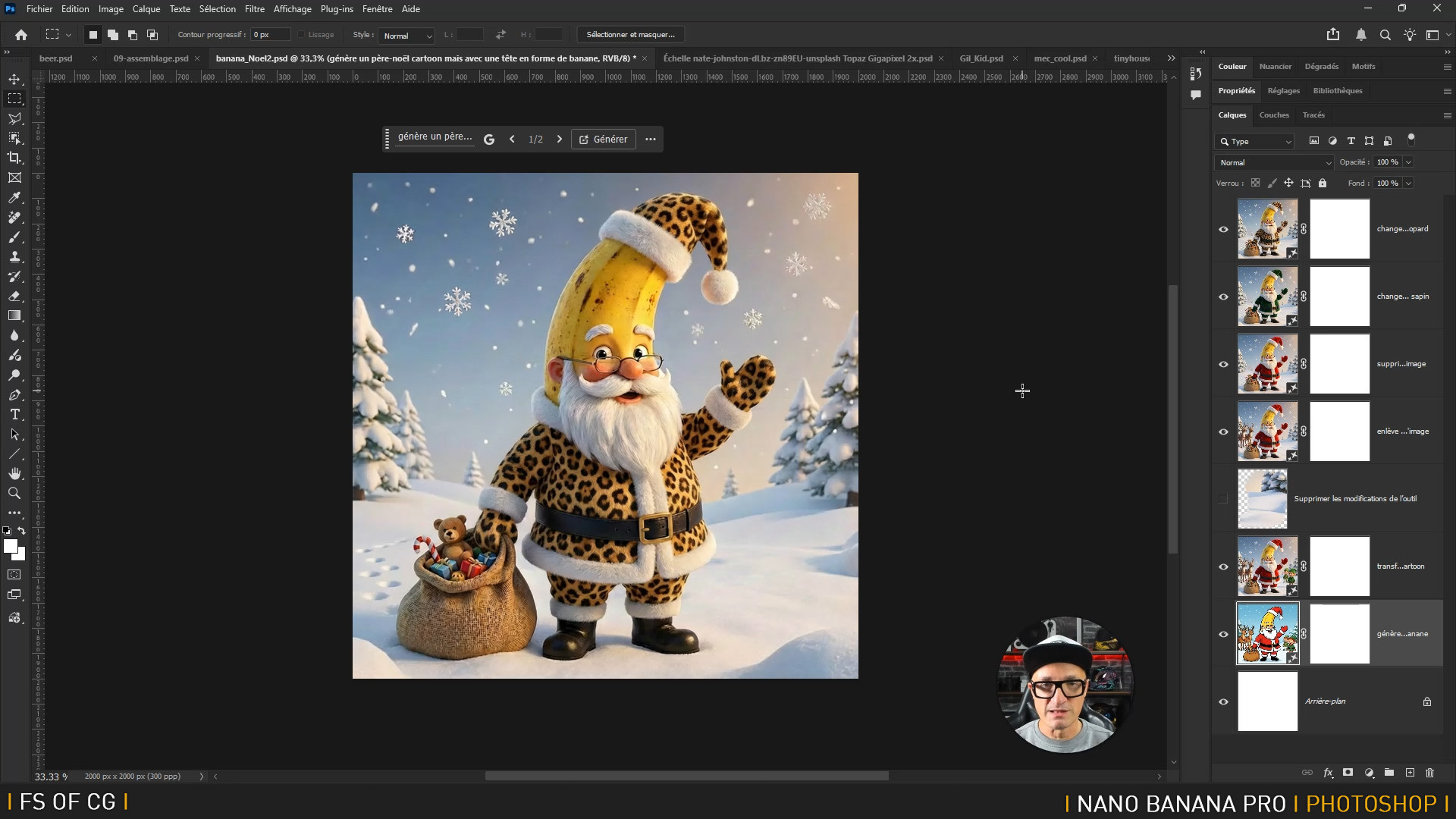The width and height of the screenshot is (1456, 819).
Task: Hide the change...opard layer
Action: click(1223, 229)
